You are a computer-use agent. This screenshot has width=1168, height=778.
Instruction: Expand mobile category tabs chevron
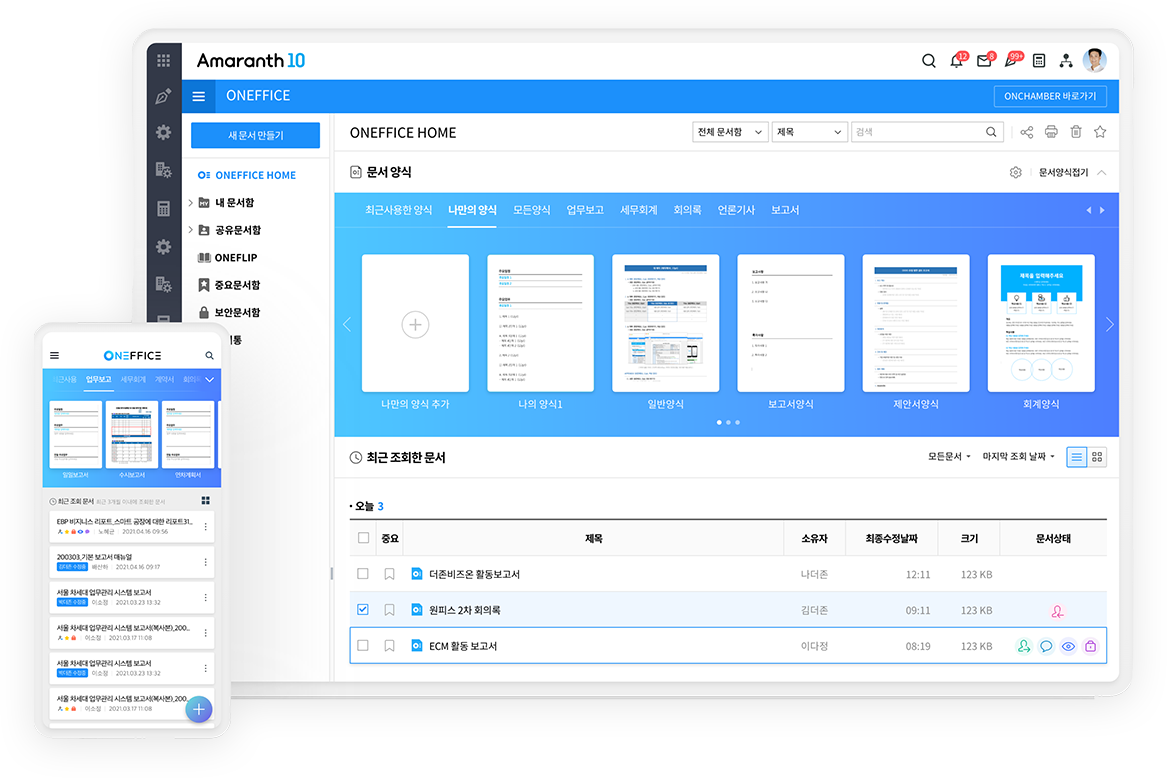tap(210, 379)
